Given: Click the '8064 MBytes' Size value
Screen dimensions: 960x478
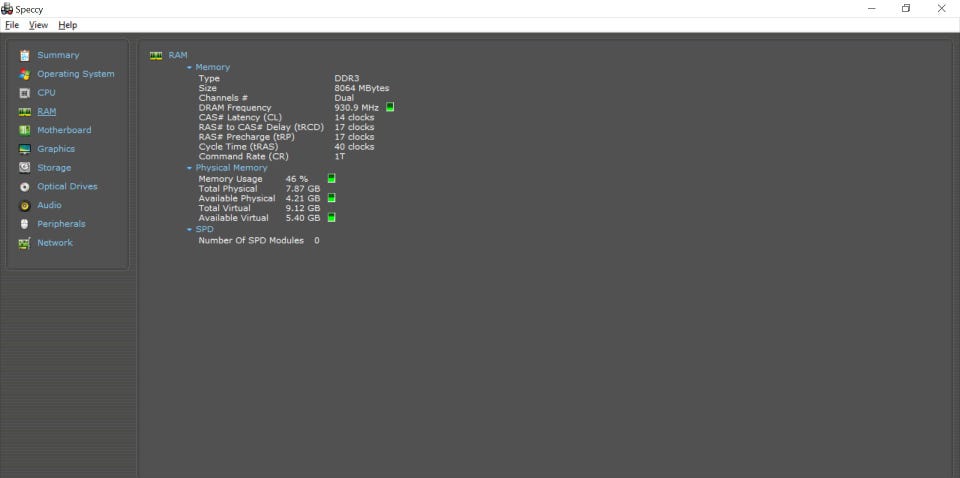Looking at the screenshot, I should click(x=361, y=88).
